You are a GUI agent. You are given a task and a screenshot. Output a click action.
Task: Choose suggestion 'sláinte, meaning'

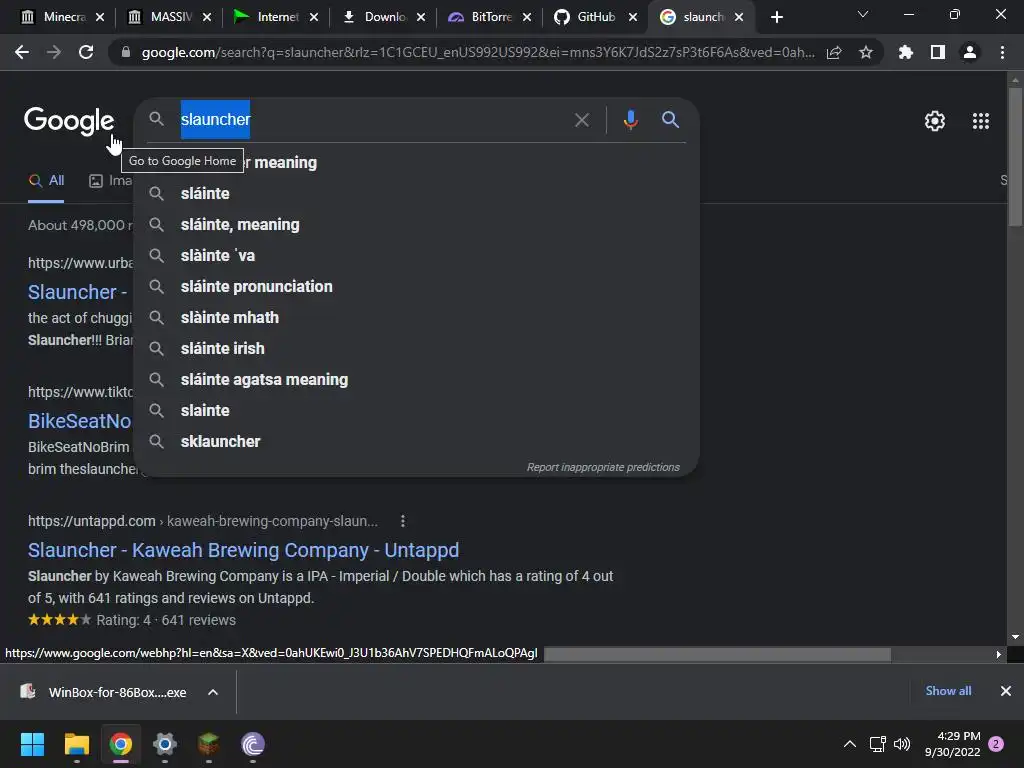417,225
